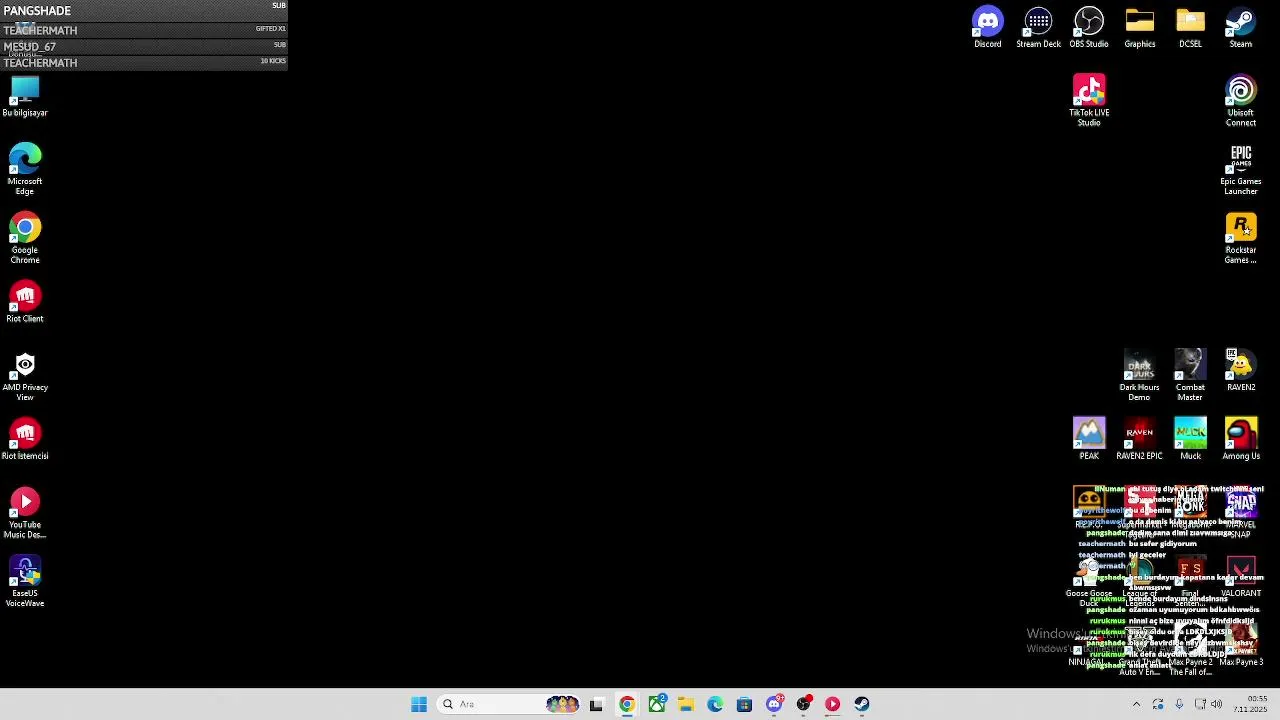Screen dimensions: 1280x720
Task: Click the Riot Client desktop icon
Action: (x=25, y=302)
